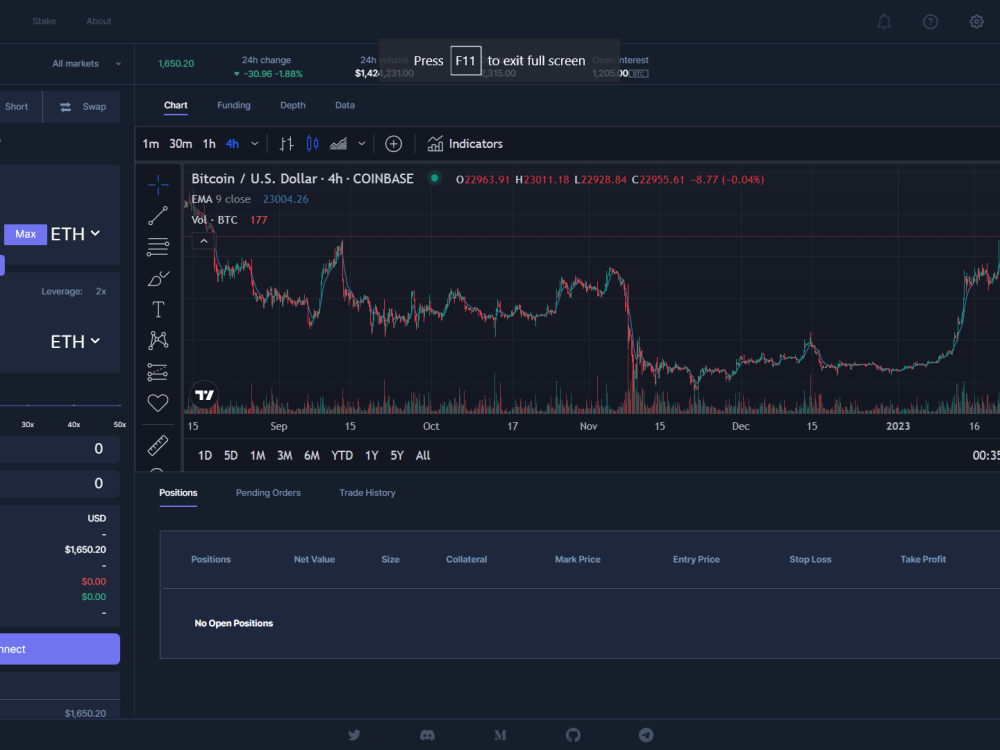Viewport: 1000px width, 750px height.
Task: Set chart range to 3M
Action: [x=284, y=456]
